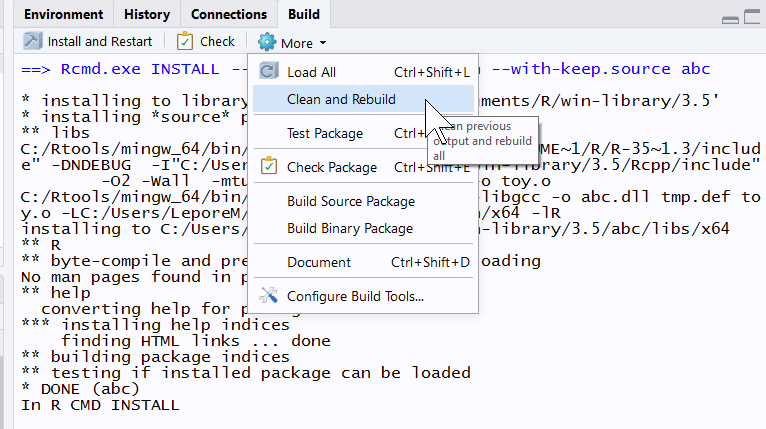Switch to the Environment tab
Image resolution: width=766 pixels, height=429 pixels.
(x=64, y=14)
